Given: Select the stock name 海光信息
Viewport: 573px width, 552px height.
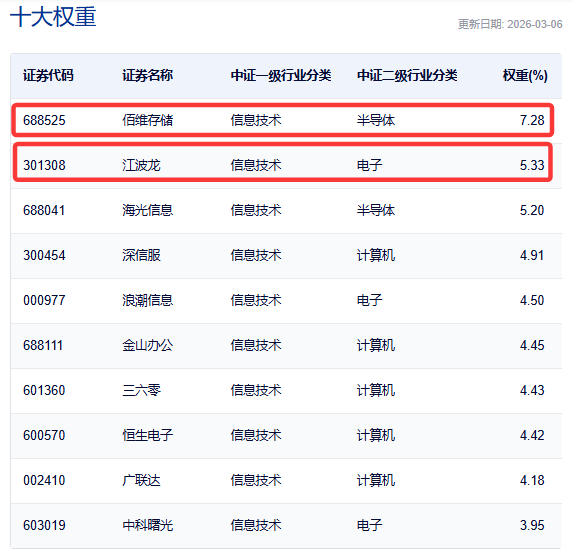Looking at the screenshot, I should click(148, 210).
